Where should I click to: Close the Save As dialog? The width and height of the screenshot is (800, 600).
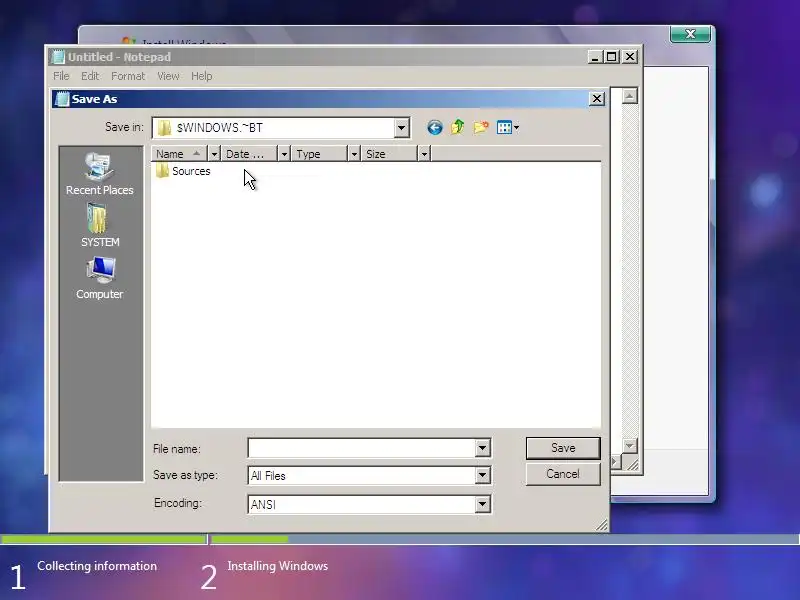tap(597, 98)
